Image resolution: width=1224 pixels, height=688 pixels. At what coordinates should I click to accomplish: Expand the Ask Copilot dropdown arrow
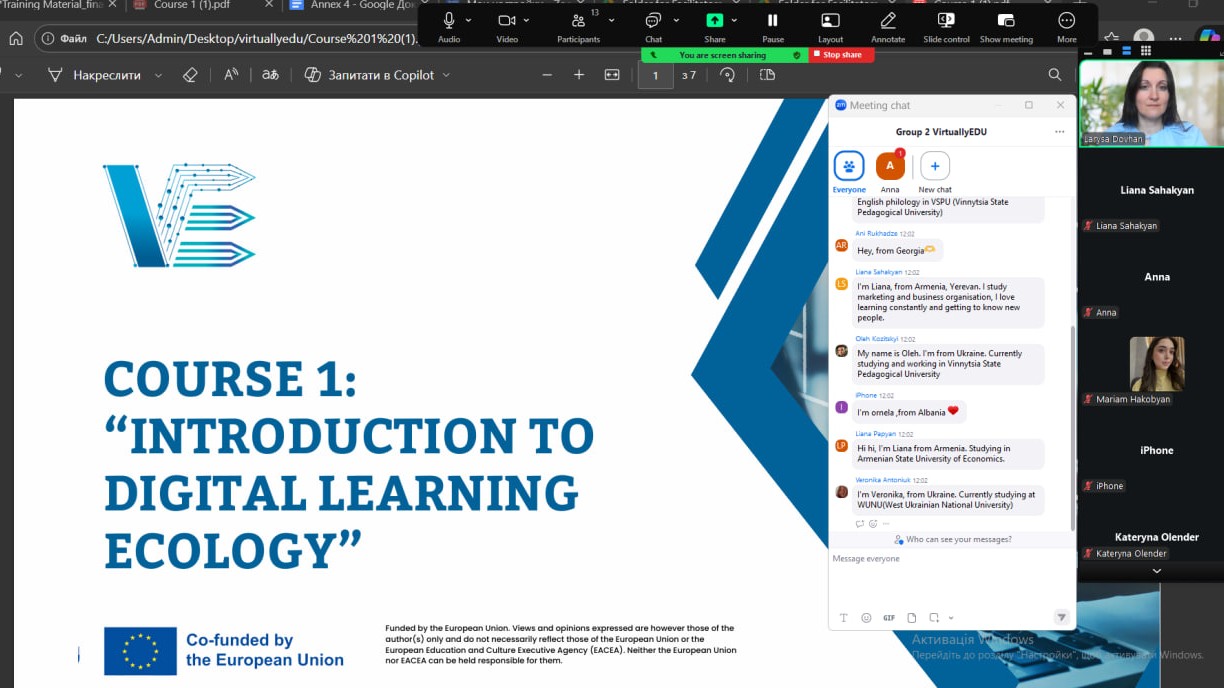[x=446, y=75]
